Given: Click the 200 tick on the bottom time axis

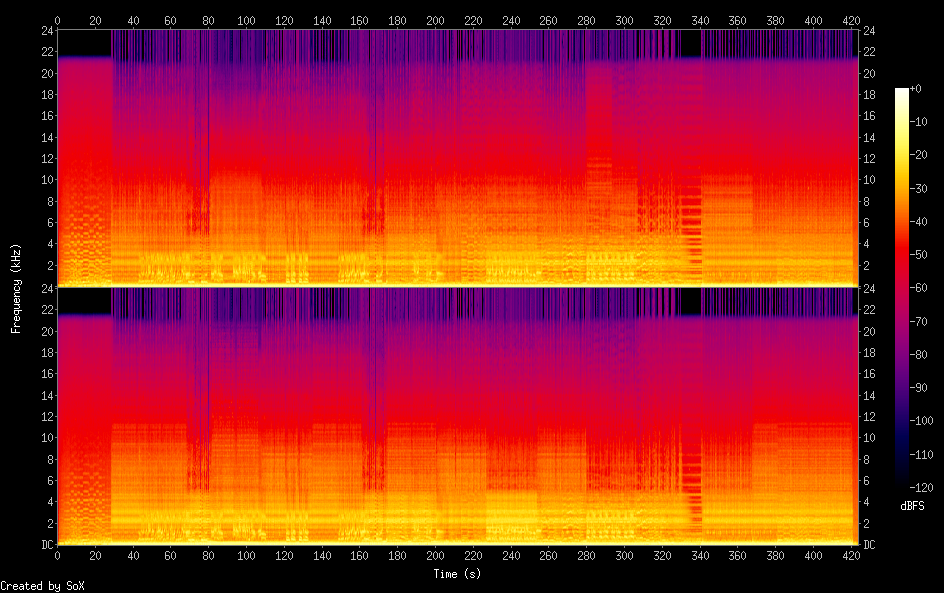Looking at the screenshot, I should [x=435, y=557].
